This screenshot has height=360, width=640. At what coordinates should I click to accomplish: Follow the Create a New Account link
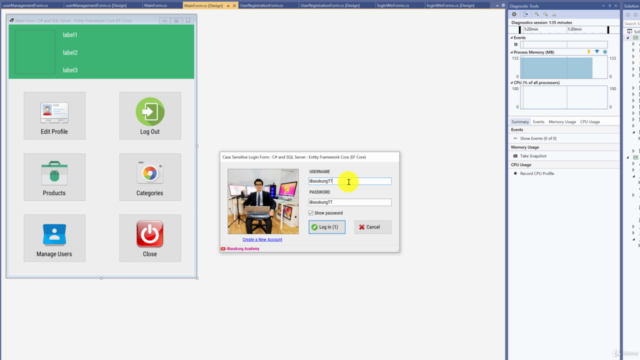pyautogui.click(x=262, y=240)
